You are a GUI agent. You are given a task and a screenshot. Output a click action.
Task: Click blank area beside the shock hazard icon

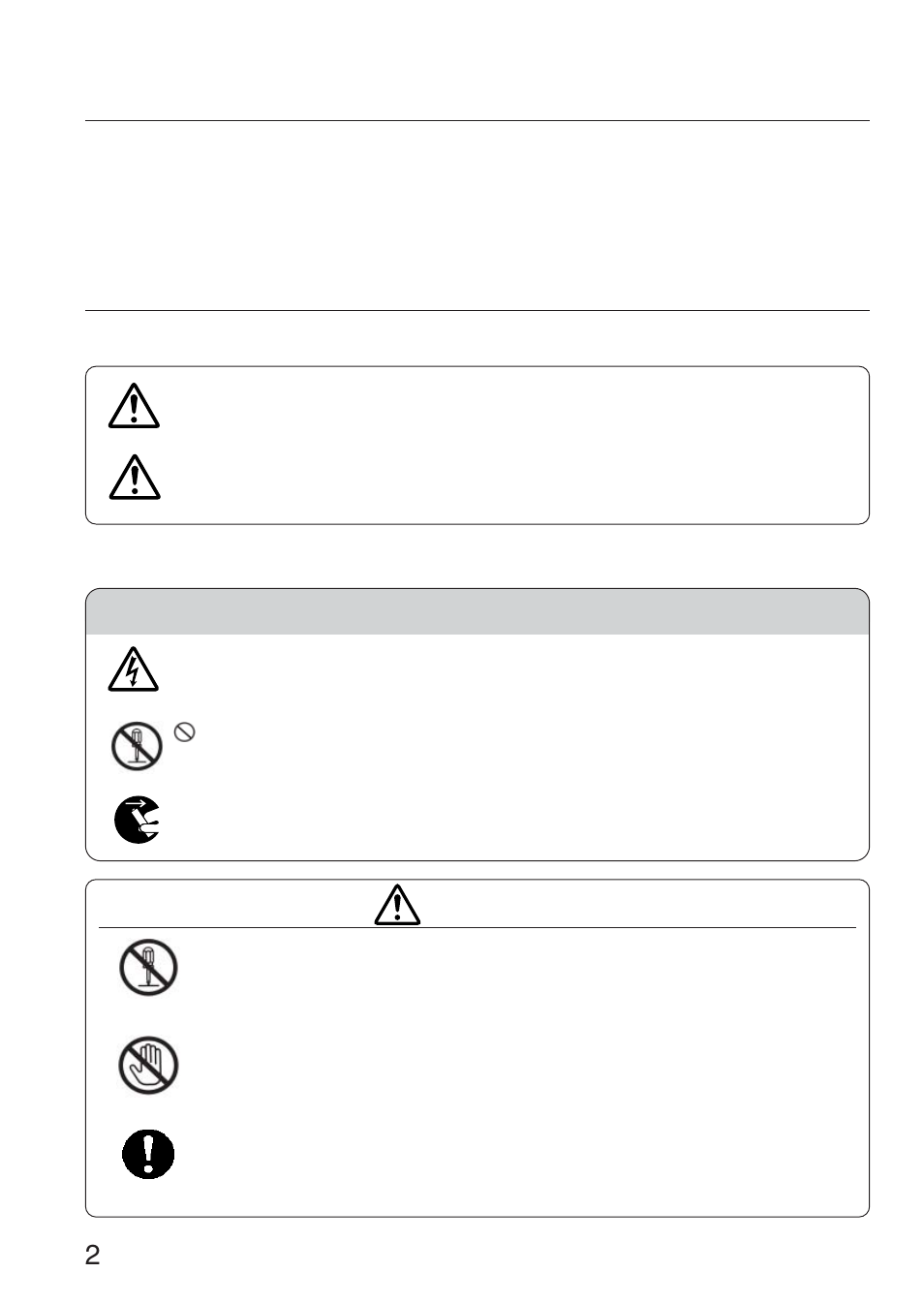pyautogui.click(x=513, y=670)
